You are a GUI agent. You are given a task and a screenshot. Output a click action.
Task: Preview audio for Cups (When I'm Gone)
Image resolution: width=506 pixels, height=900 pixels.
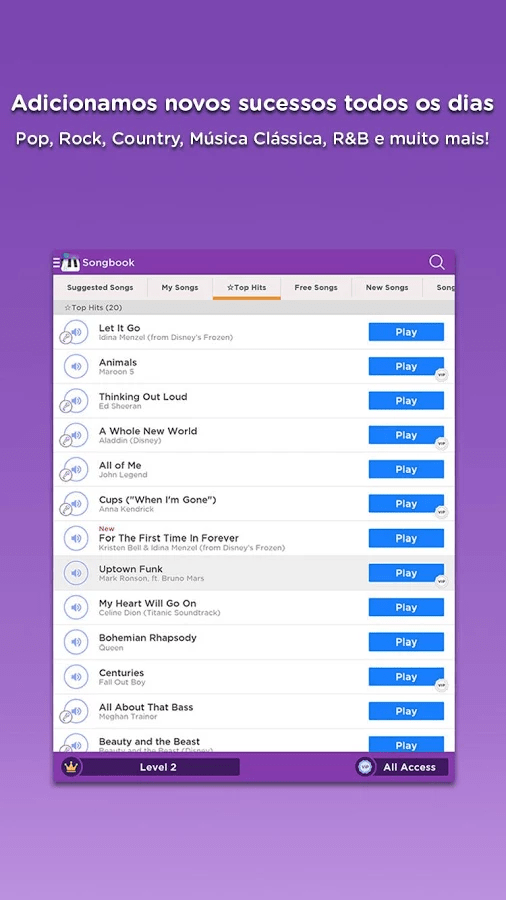tap(76, 504)
